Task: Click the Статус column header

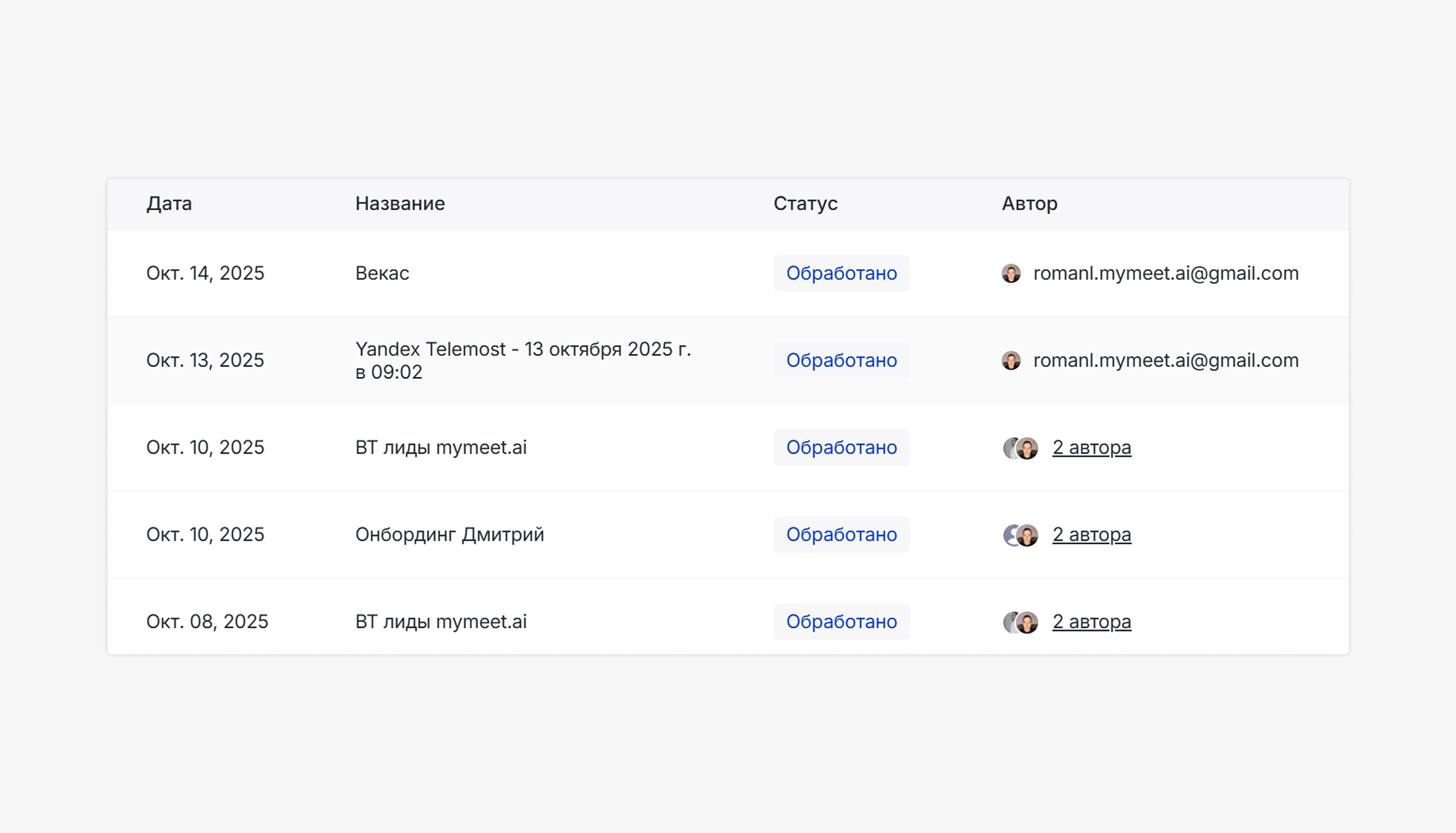Action: click(804, 204)
